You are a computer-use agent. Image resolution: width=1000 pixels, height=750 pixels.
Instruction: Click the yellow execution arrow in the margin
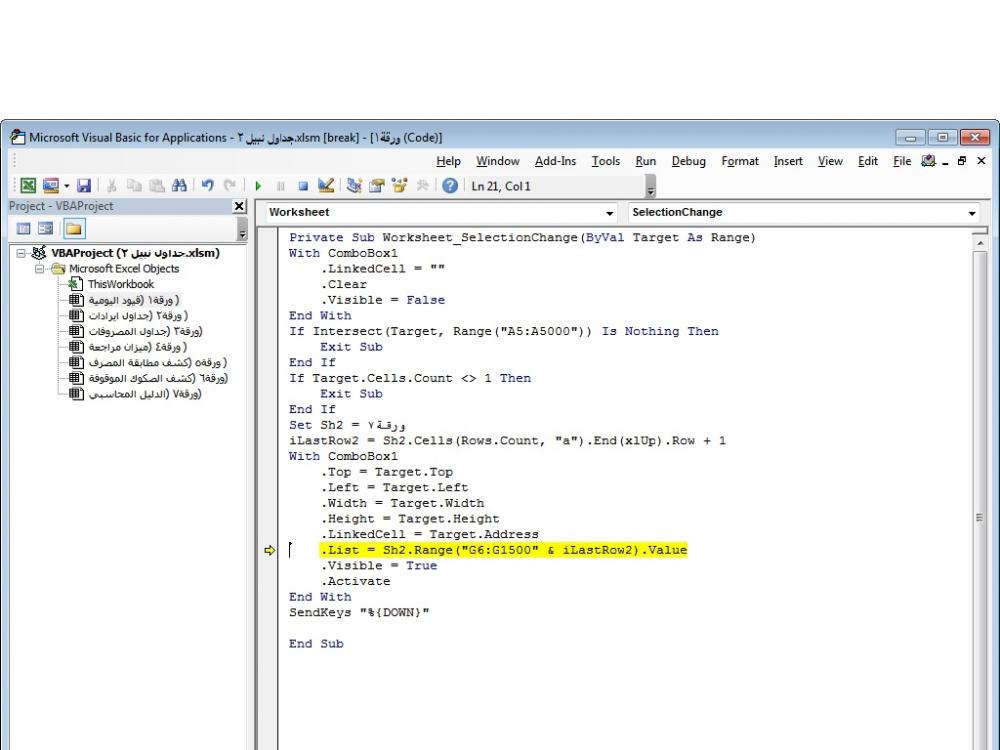tap(270, 550)
